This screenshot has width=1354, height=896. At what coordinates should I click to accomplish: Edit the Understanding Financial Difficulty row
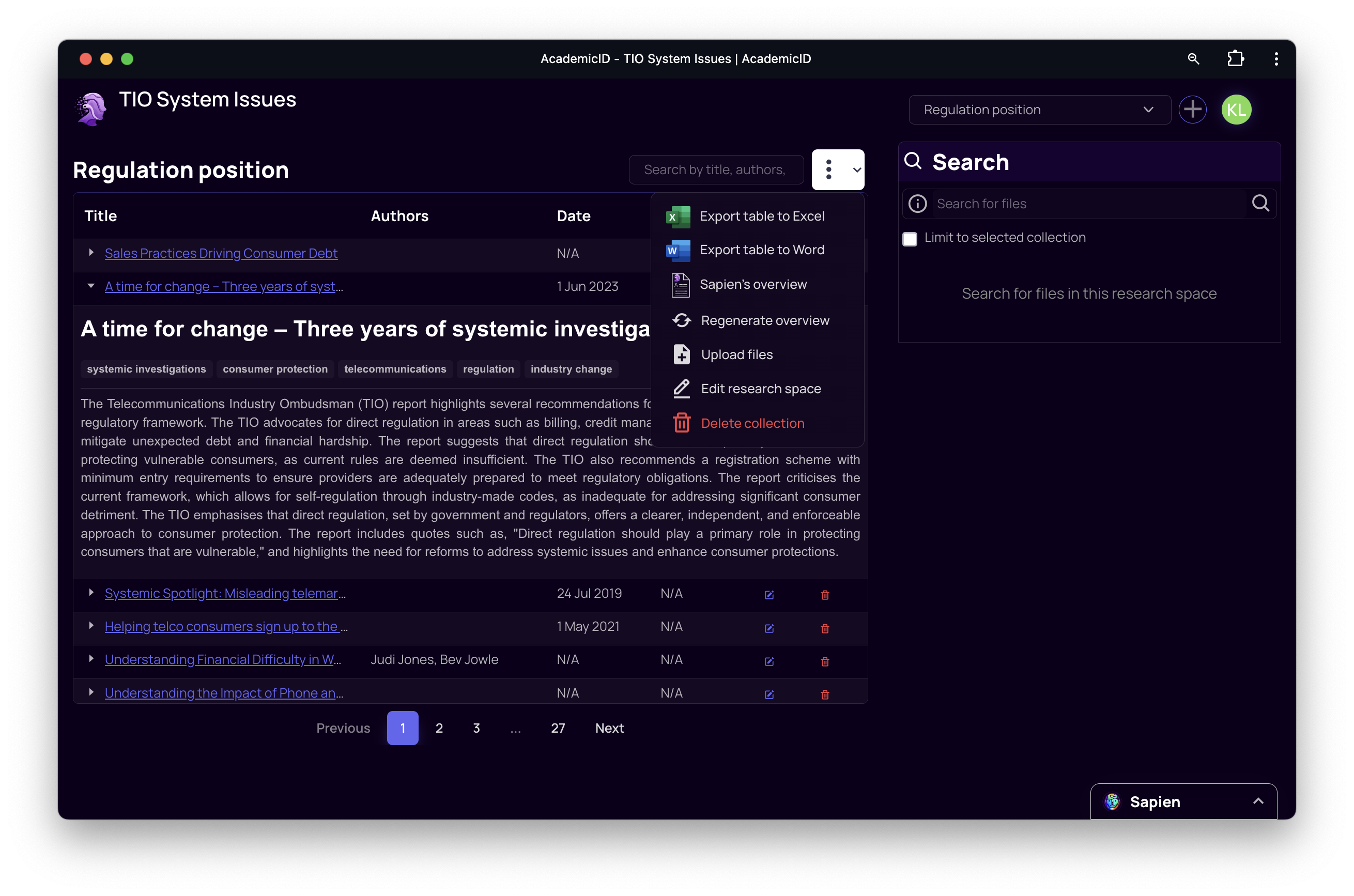(x=769, y=661)
